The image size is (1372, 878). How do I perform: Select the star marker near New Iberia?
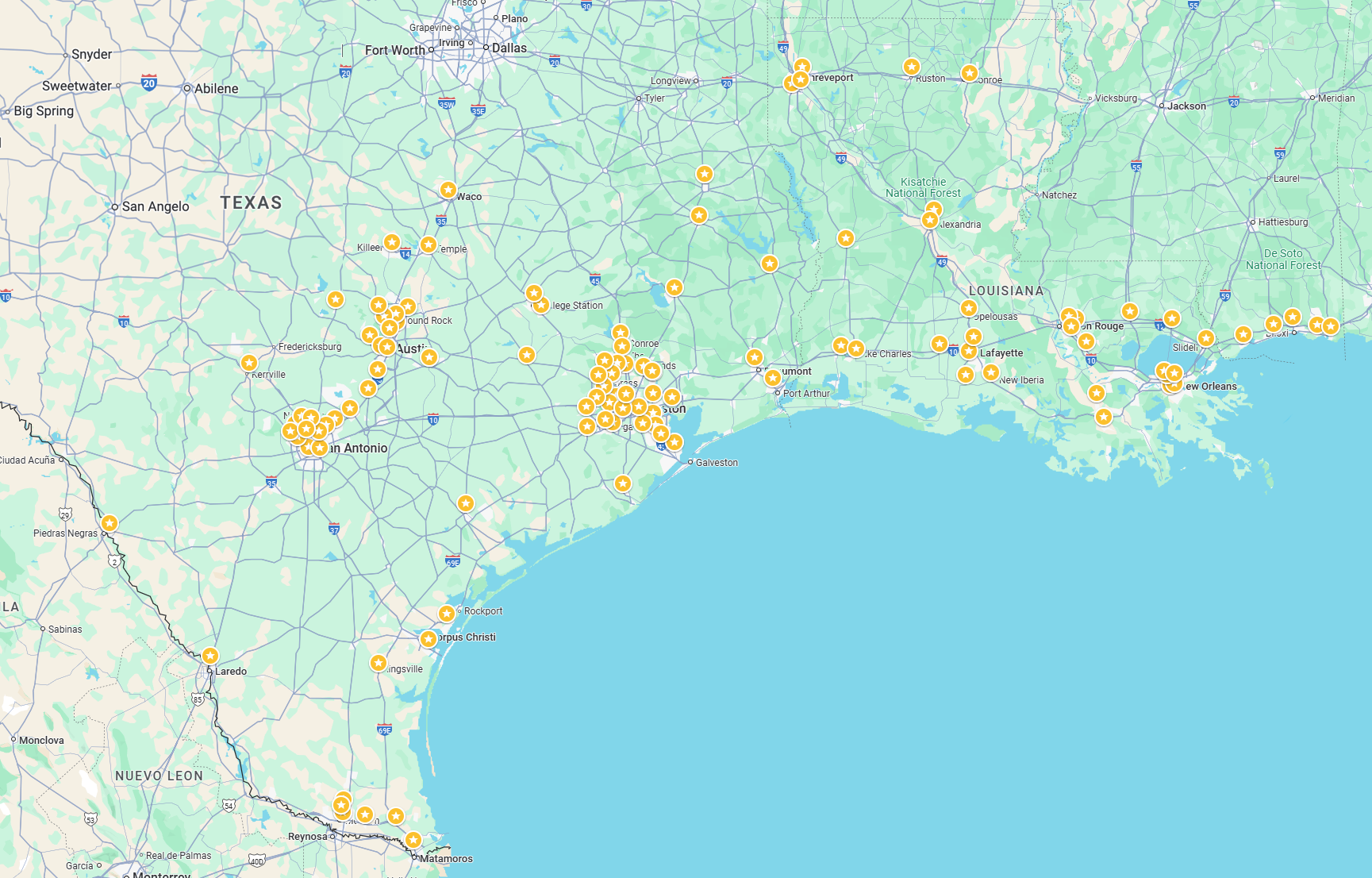991,372
